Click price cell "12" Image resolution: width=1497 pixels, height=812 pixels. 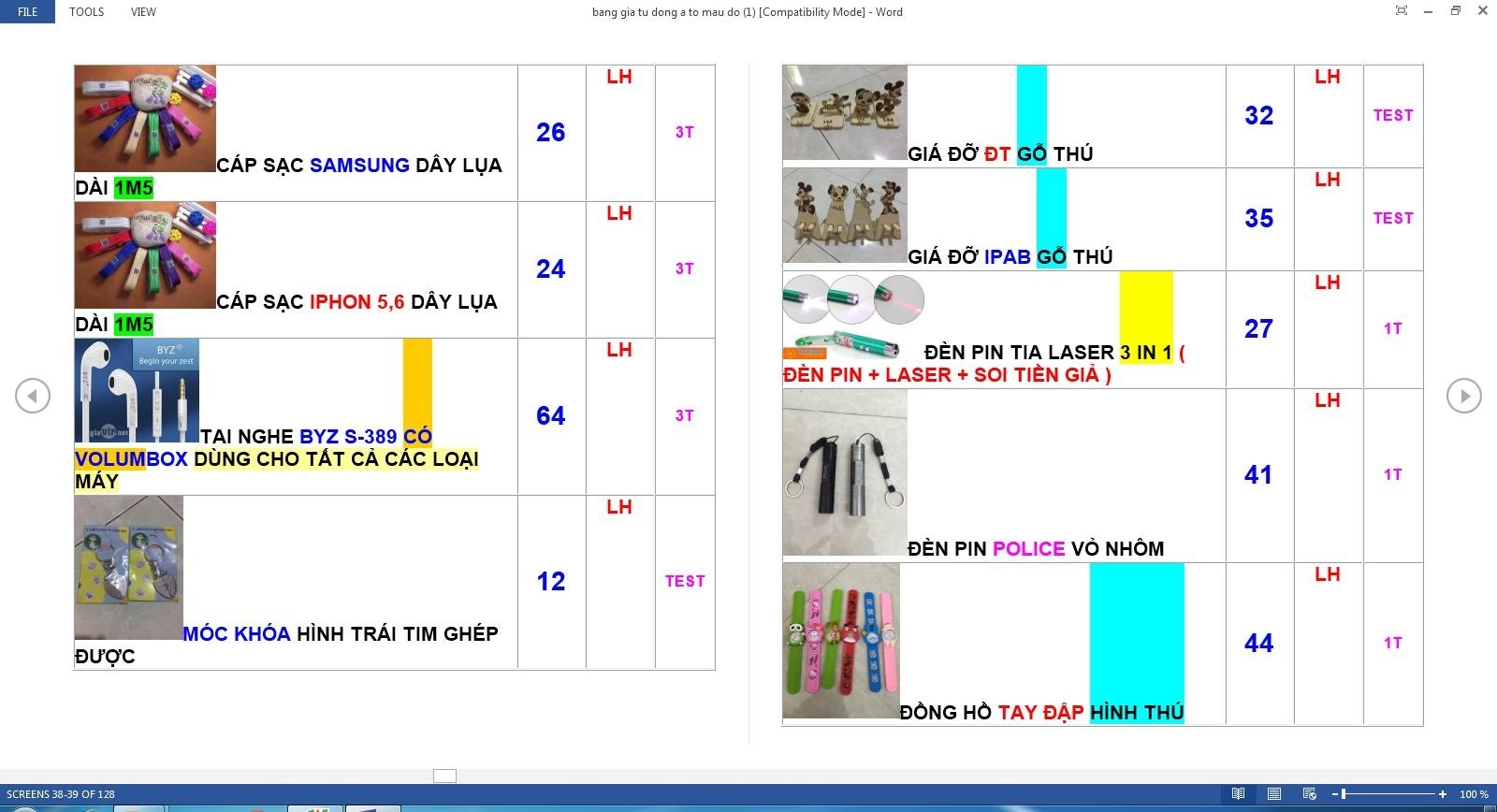point(551,582)
